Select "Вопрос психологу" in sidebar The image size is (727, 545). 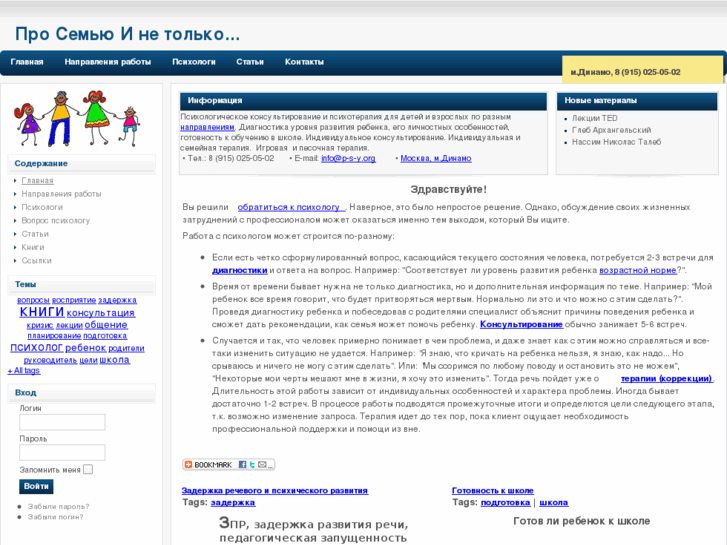[x=56, y=221]
